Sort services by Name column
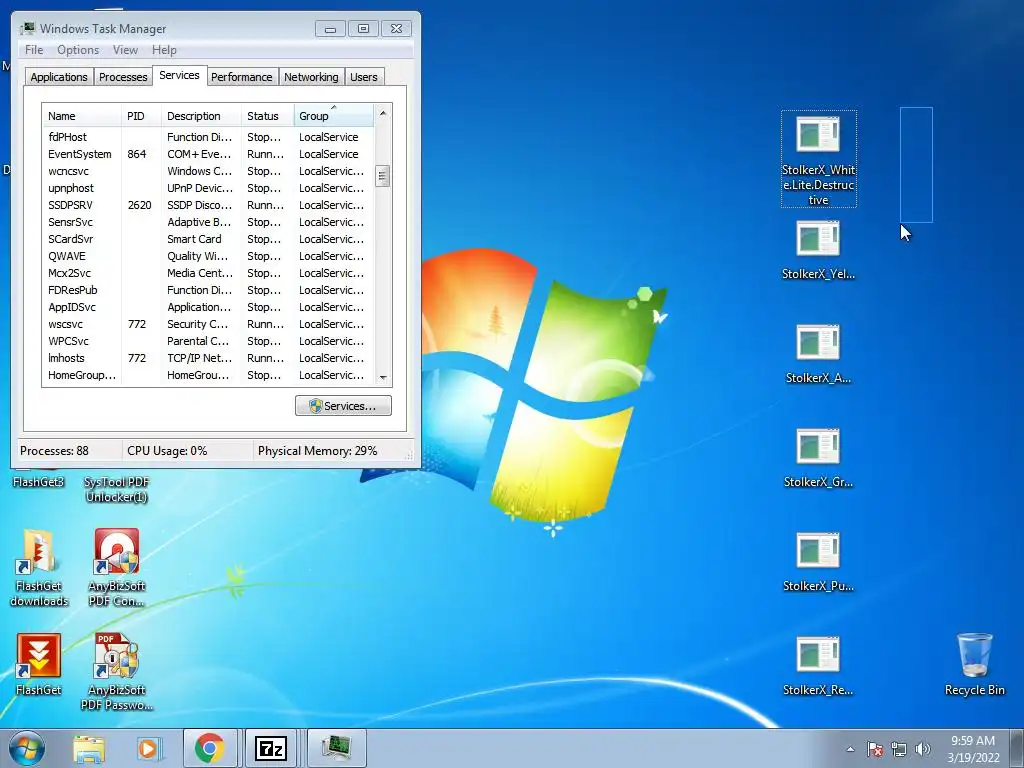This screenshot has width=1024, height=768. (x=82, y=116)
